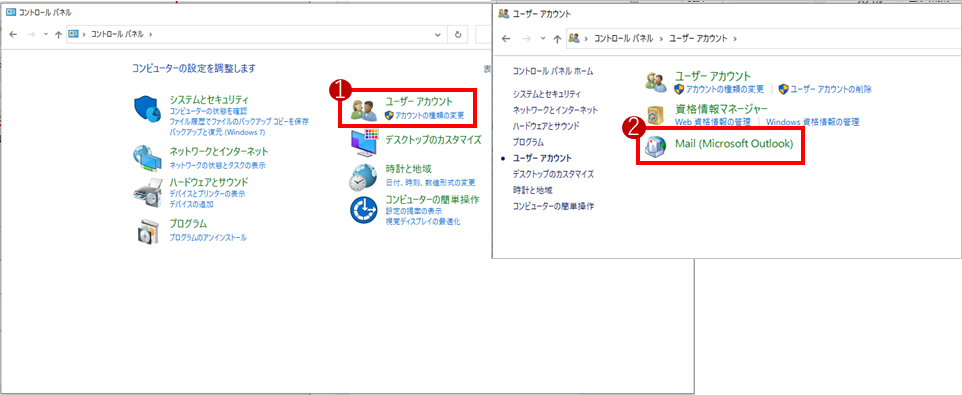Image resolution: width=962 pixels, height=395 pixels.
Task: Open 日付、時刻、数値形式の変更 link
Action: pyautogui.click(x=430, y=183)
